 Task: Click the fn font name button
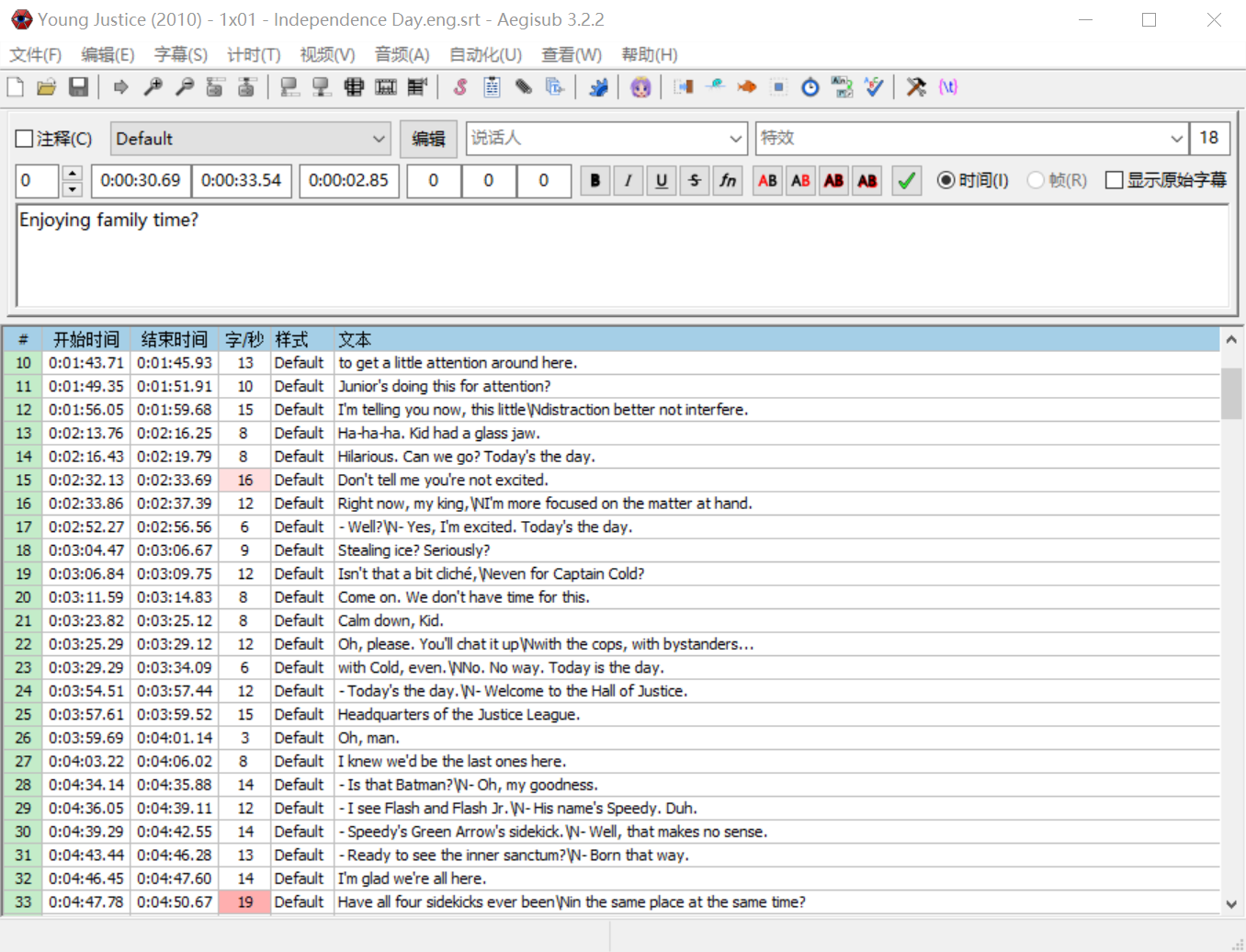pos(728,181)
